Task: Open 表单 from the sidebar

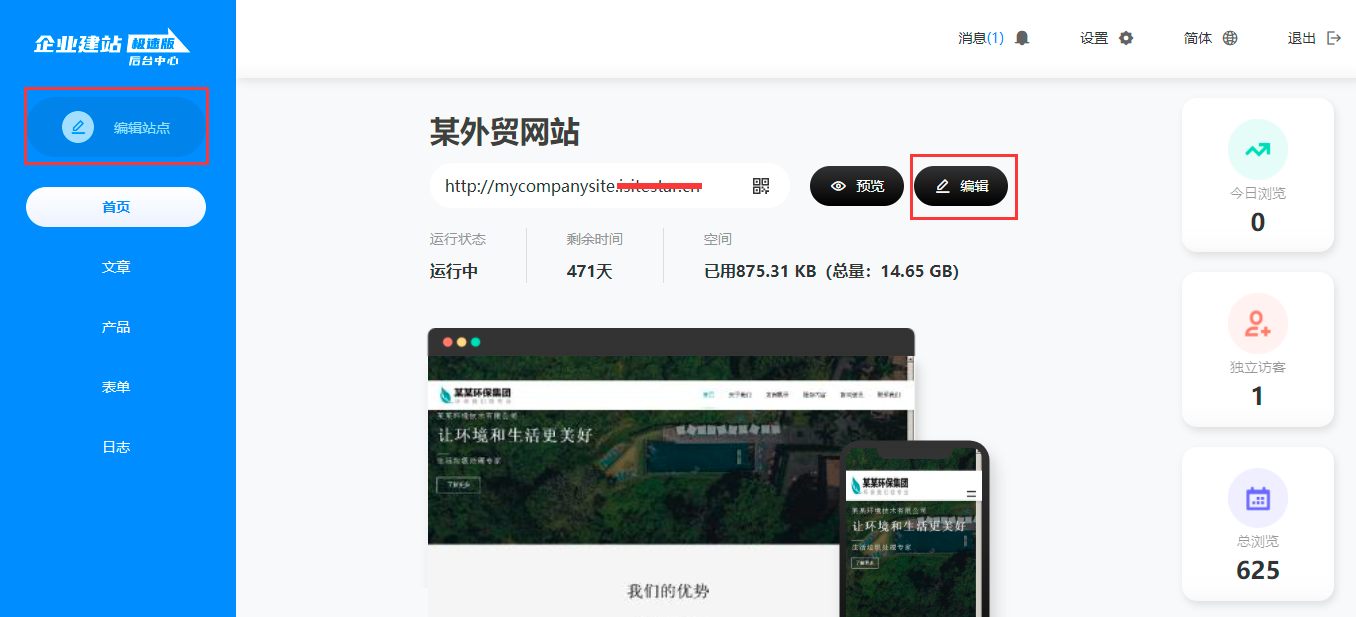Action: 116,387
